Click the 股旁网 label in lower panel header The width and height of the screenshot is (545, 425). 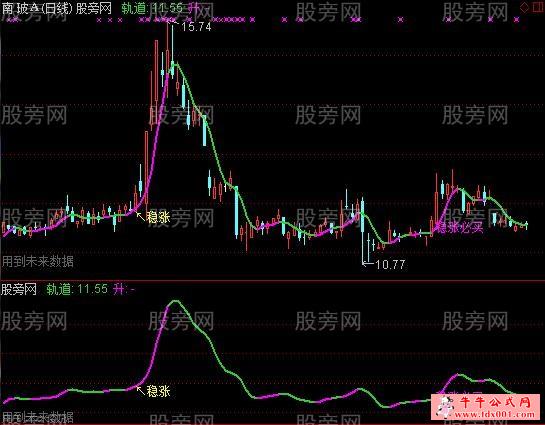[19, 289]
